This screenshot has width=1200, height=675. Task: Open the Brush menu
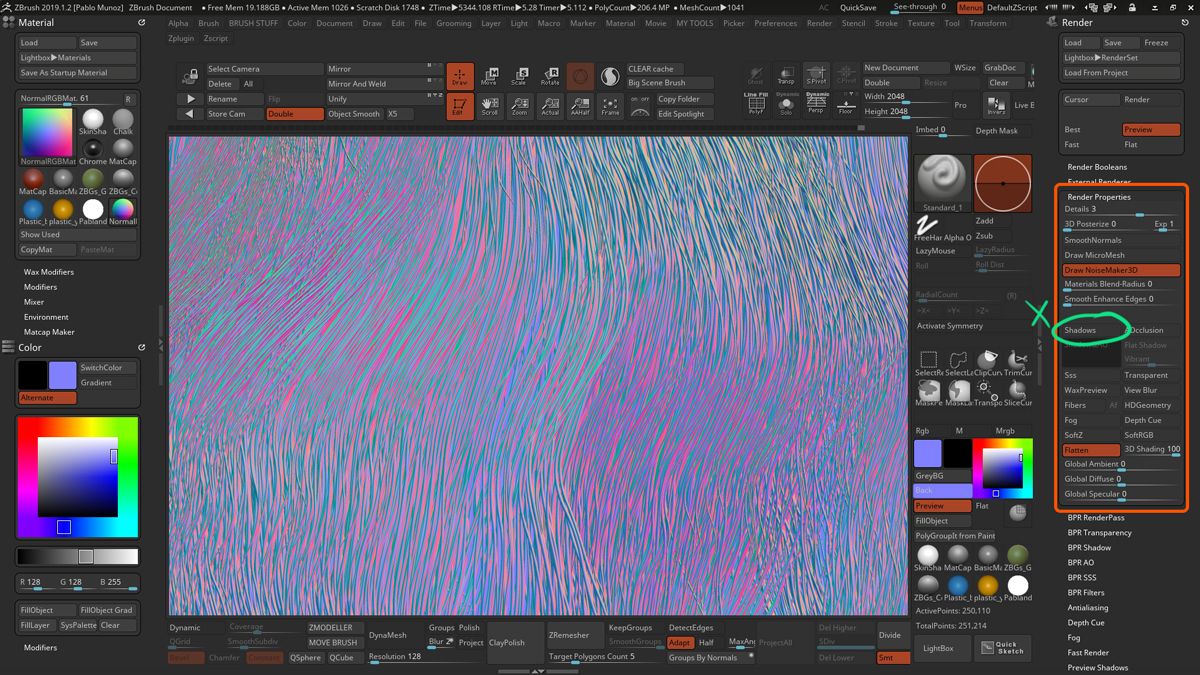point(208,23)
